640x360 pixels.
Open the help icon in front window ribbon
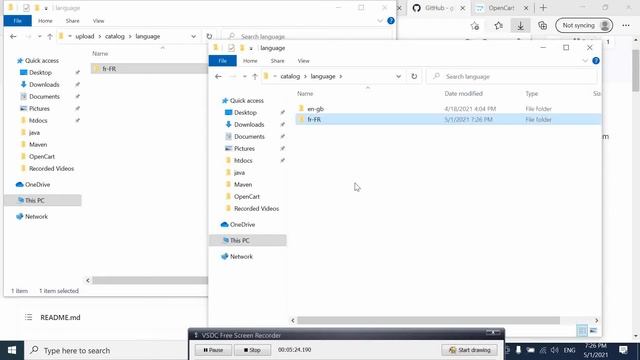click(596, 61)
